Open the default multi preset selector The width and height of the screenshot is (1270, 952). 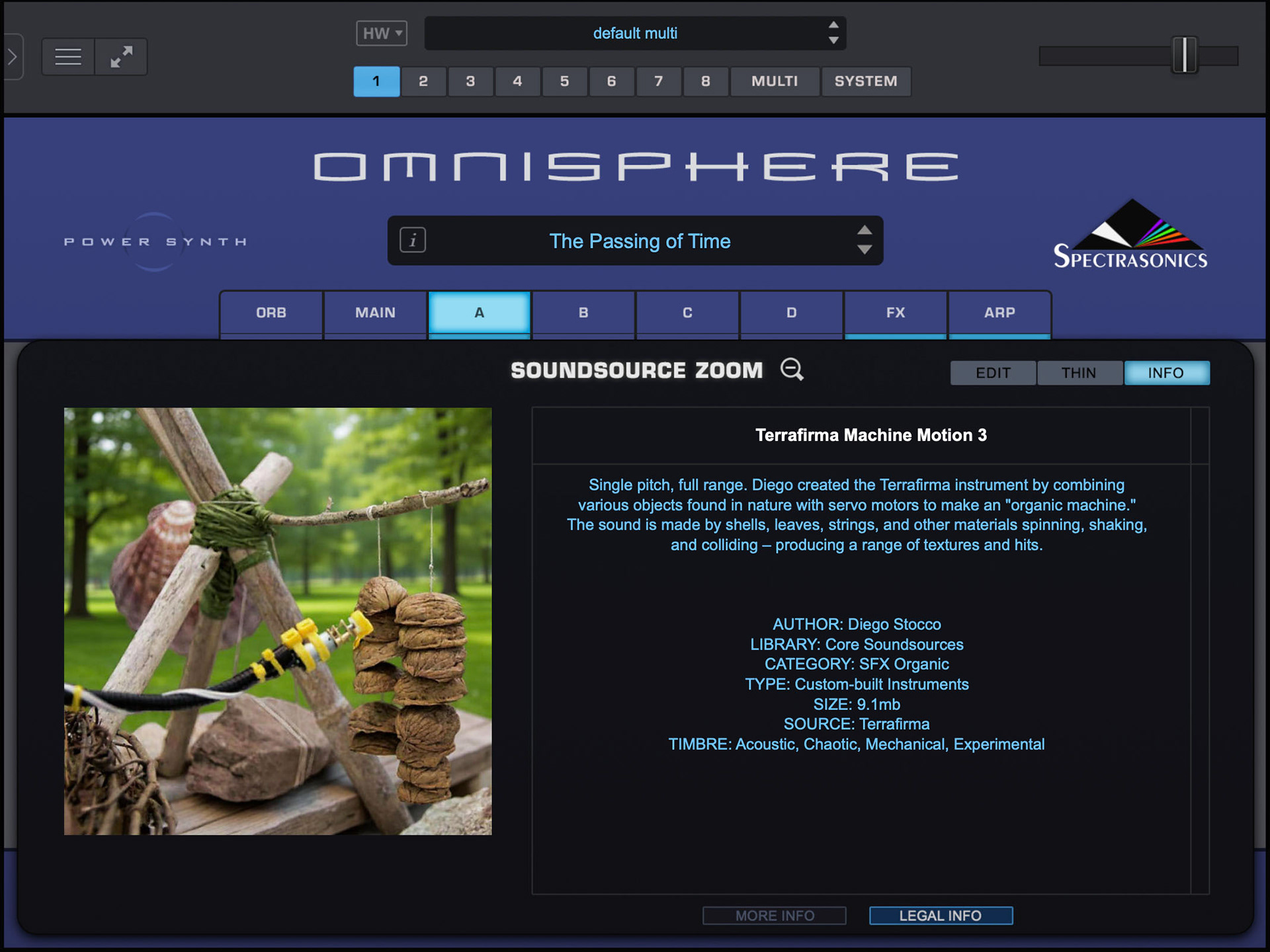point(634,33)
